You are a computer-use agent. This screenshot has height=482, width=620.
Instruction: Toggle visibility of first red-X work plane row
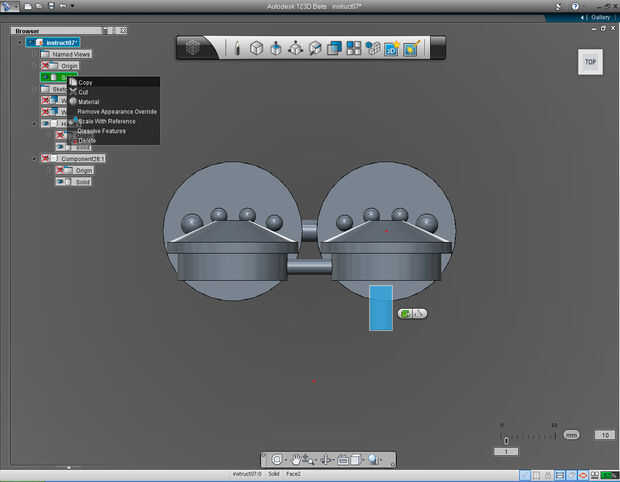point(45,100)
